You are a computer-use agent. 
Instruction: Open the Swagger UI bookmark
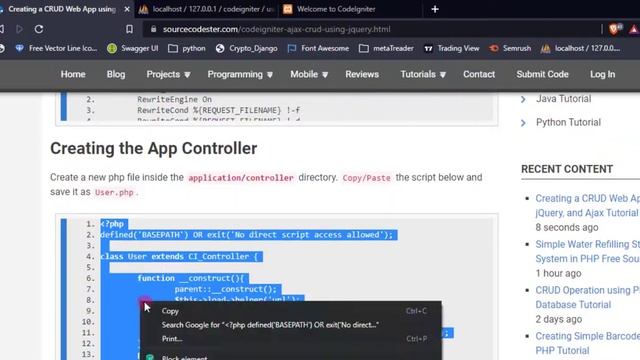click(133, 48)
